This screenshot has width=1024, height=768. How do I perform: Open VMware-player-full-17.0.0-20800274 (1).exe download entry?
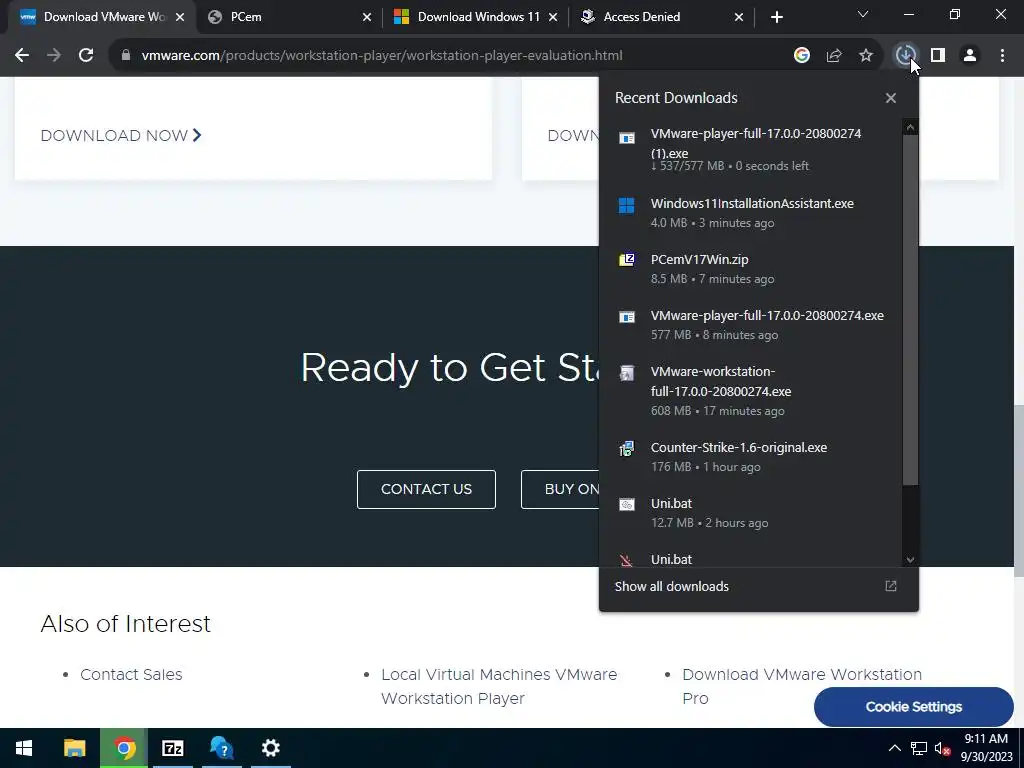[x=751, y=148]
